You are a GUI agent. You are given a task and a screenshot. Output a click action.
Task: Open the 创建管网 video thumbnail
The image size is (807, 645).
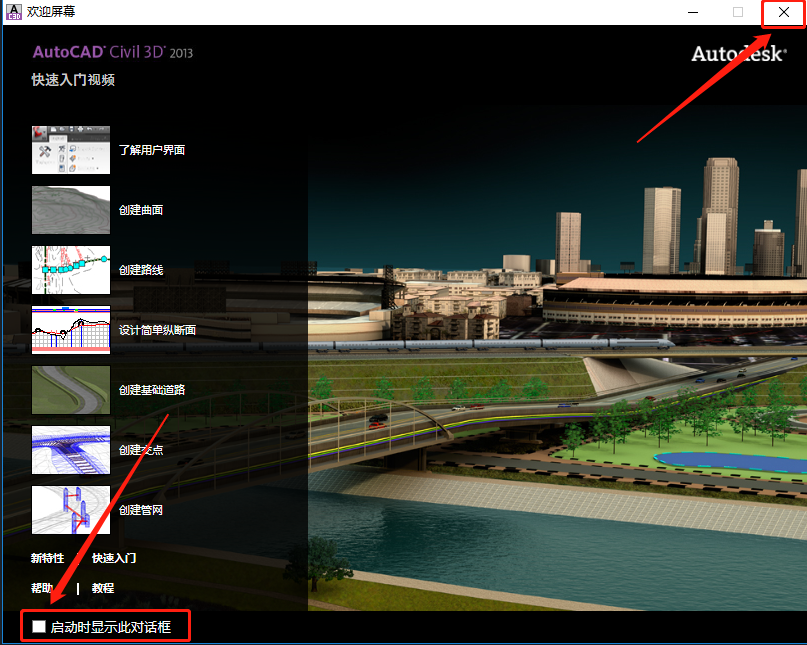(71, 510)
